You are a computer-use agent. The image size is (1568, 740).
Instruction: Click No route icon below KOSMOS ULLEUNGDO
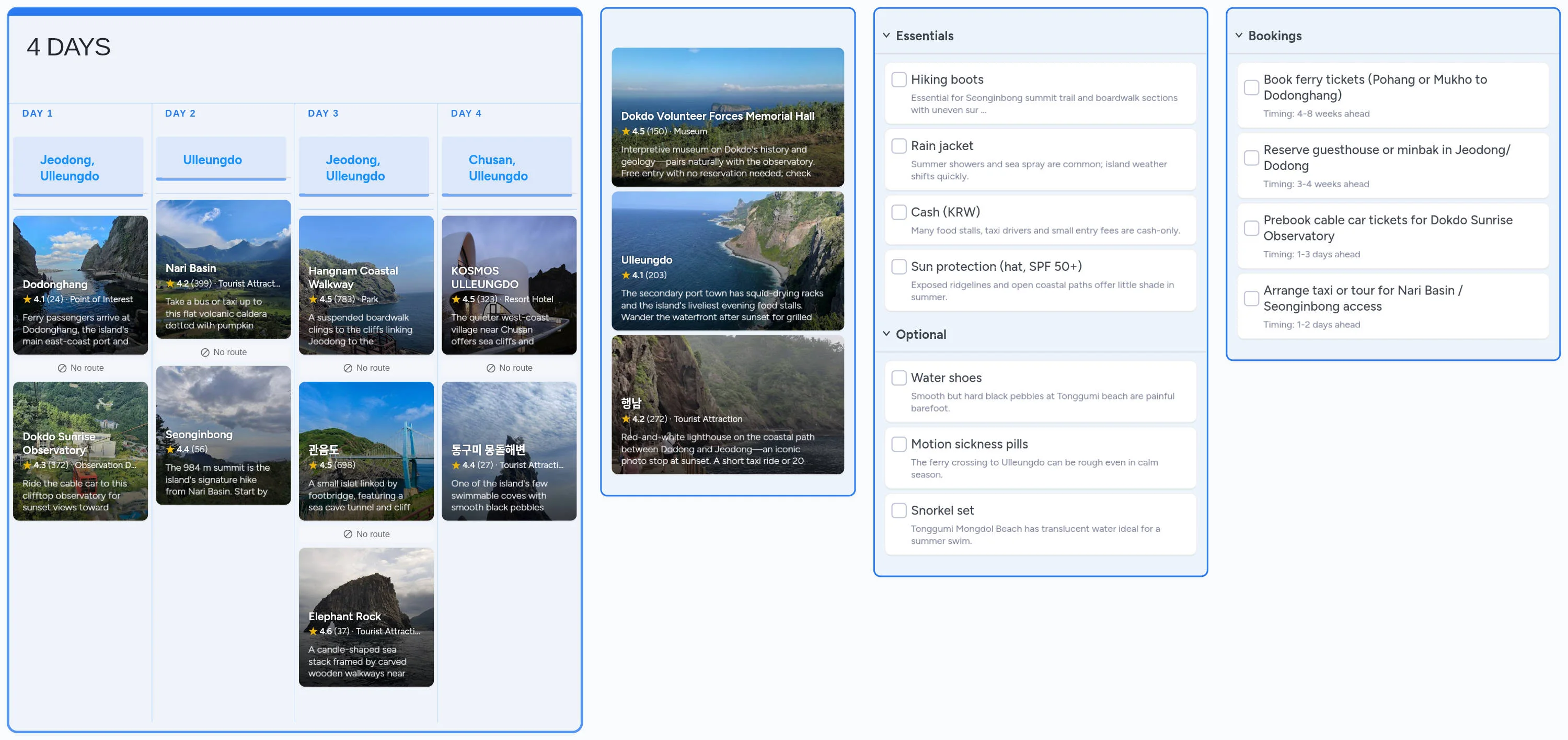(x=491, y=369)
